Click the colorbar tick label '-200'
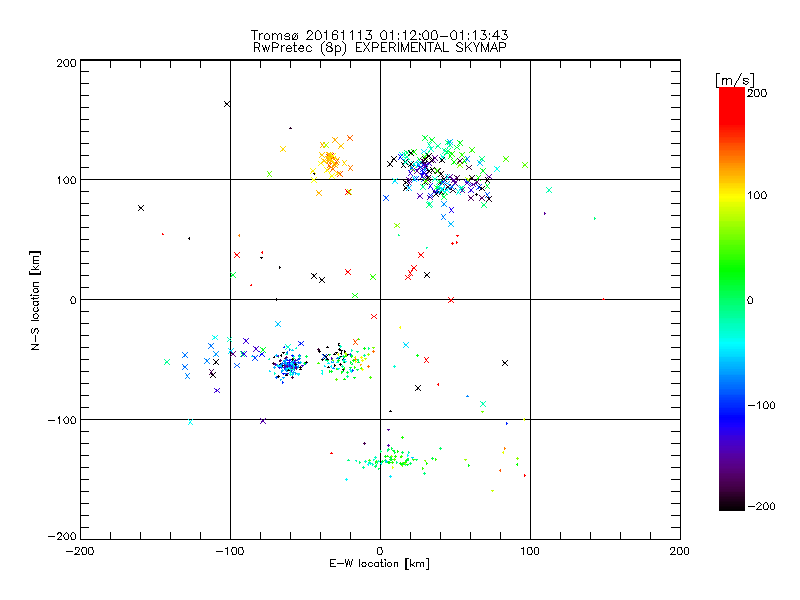Image resolution: width=800 pixels, height=600 pixels. [x=761, y=506]
